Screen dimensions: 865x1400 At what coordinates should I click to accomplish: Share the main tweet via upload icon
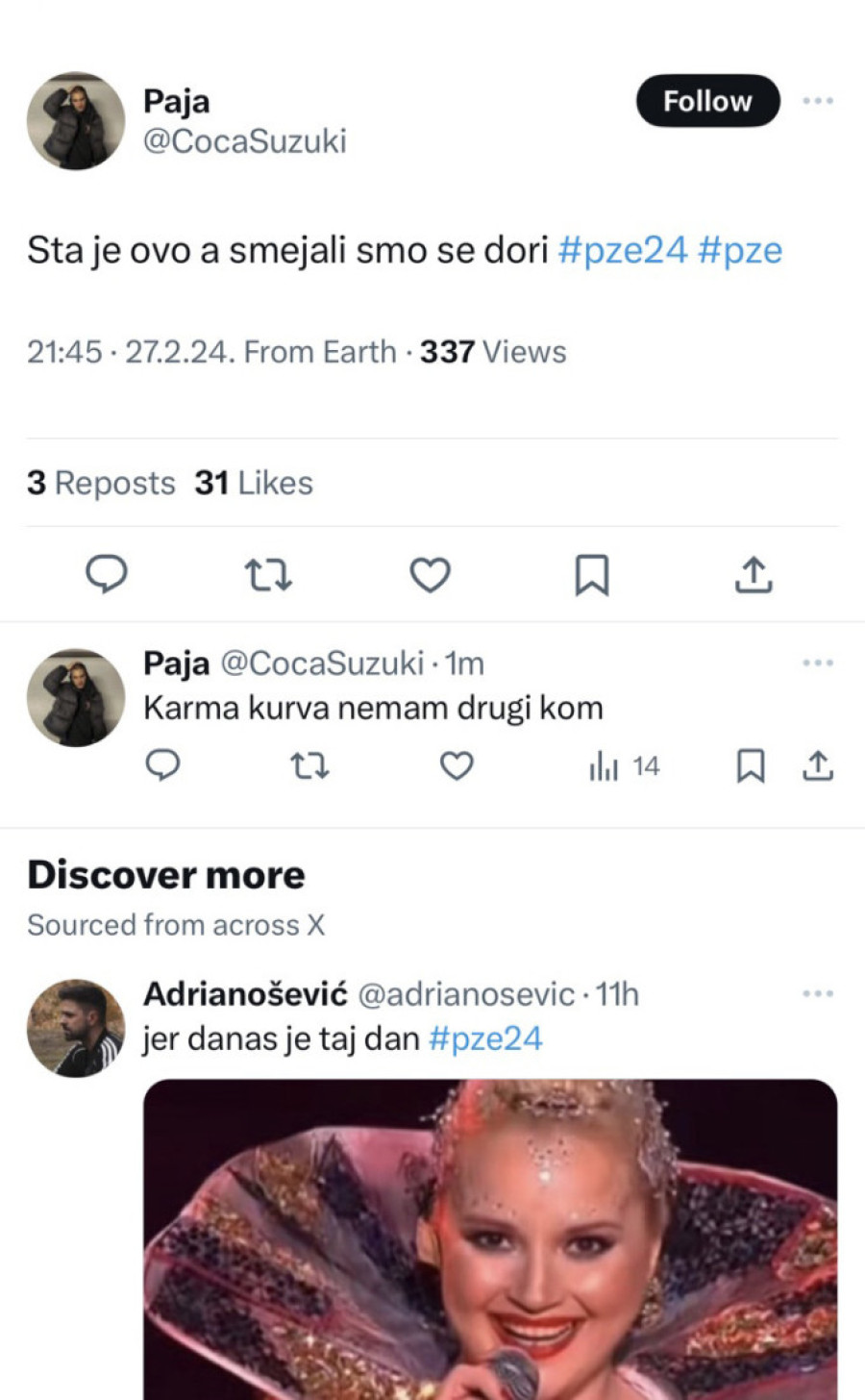click(754, 574)
